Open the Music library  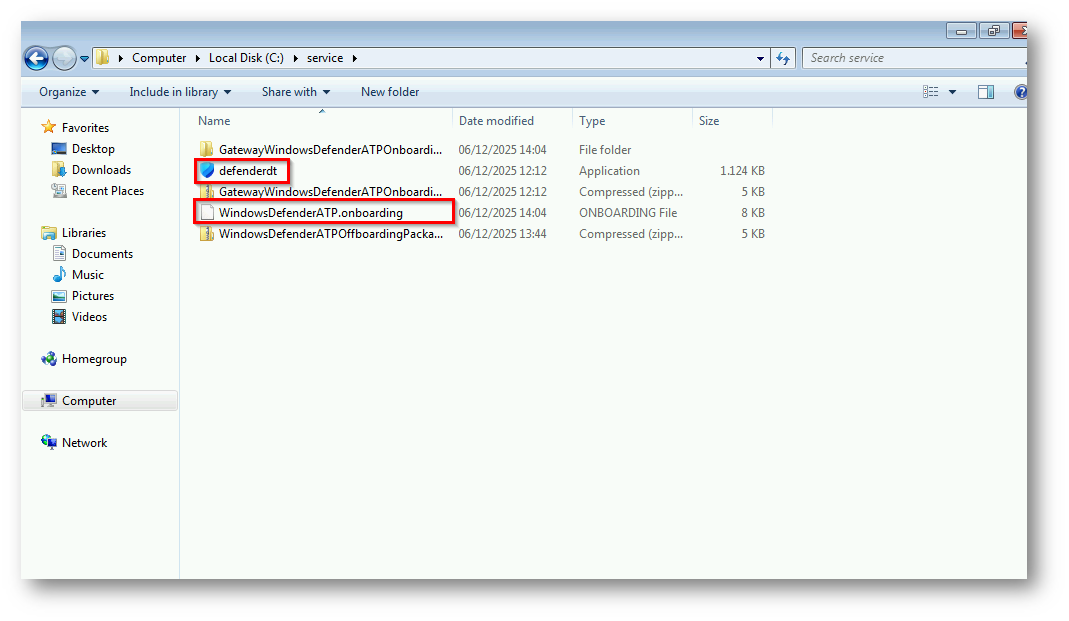pyautogui.click(x=88, y=275)
